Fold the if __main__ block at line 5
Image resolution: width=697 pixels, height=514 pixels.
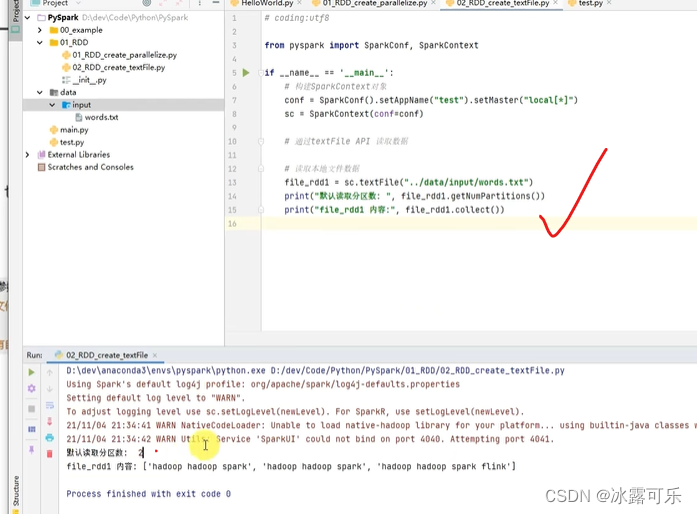(x=261, y=72)
